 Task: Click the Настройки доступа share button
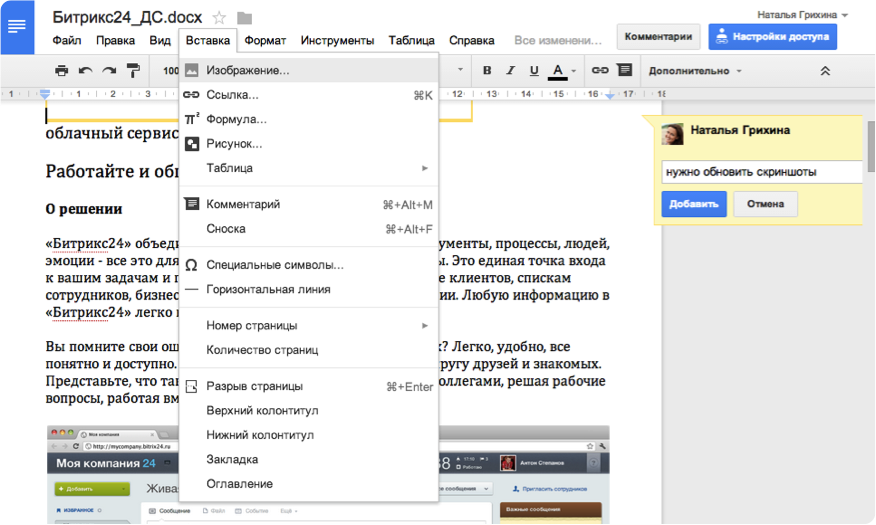pyautogui.click(x=773, y=37)
